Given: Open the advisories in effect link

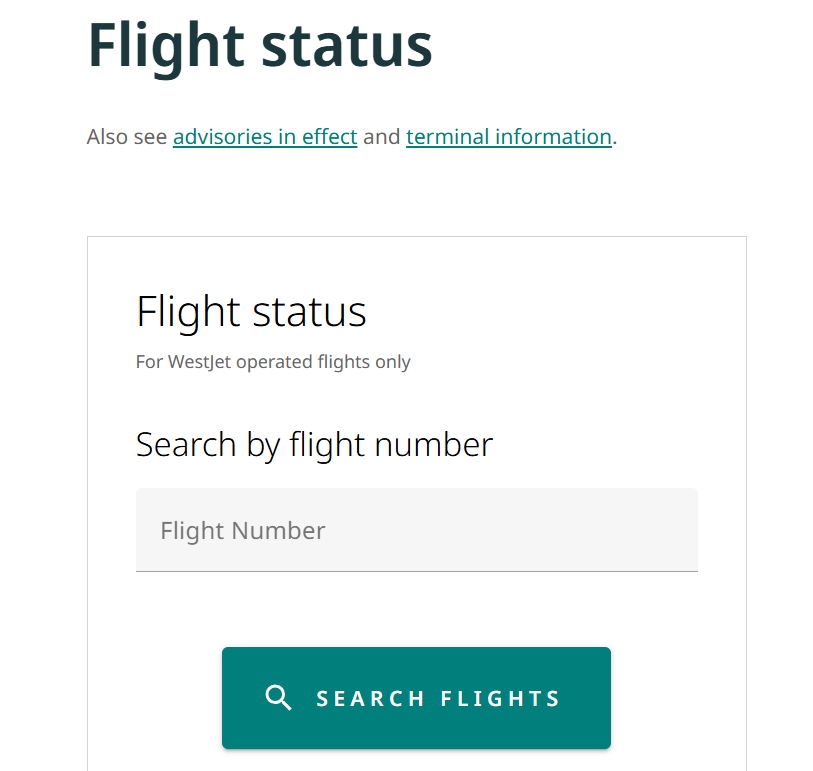Looking at the screenshot, I should click(x=265, y=137).
